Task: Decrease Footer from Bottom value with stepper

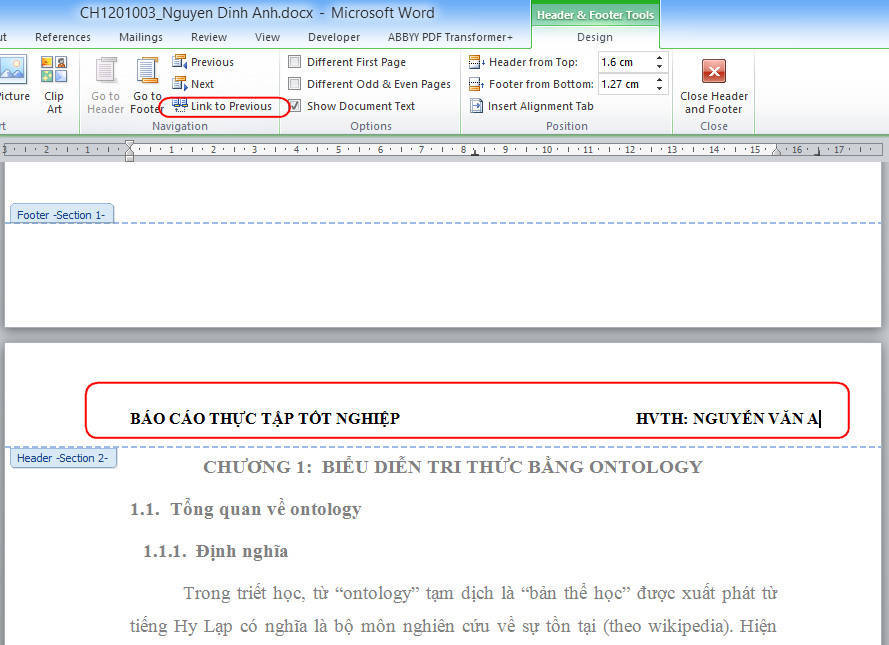Action: (658, 88)
